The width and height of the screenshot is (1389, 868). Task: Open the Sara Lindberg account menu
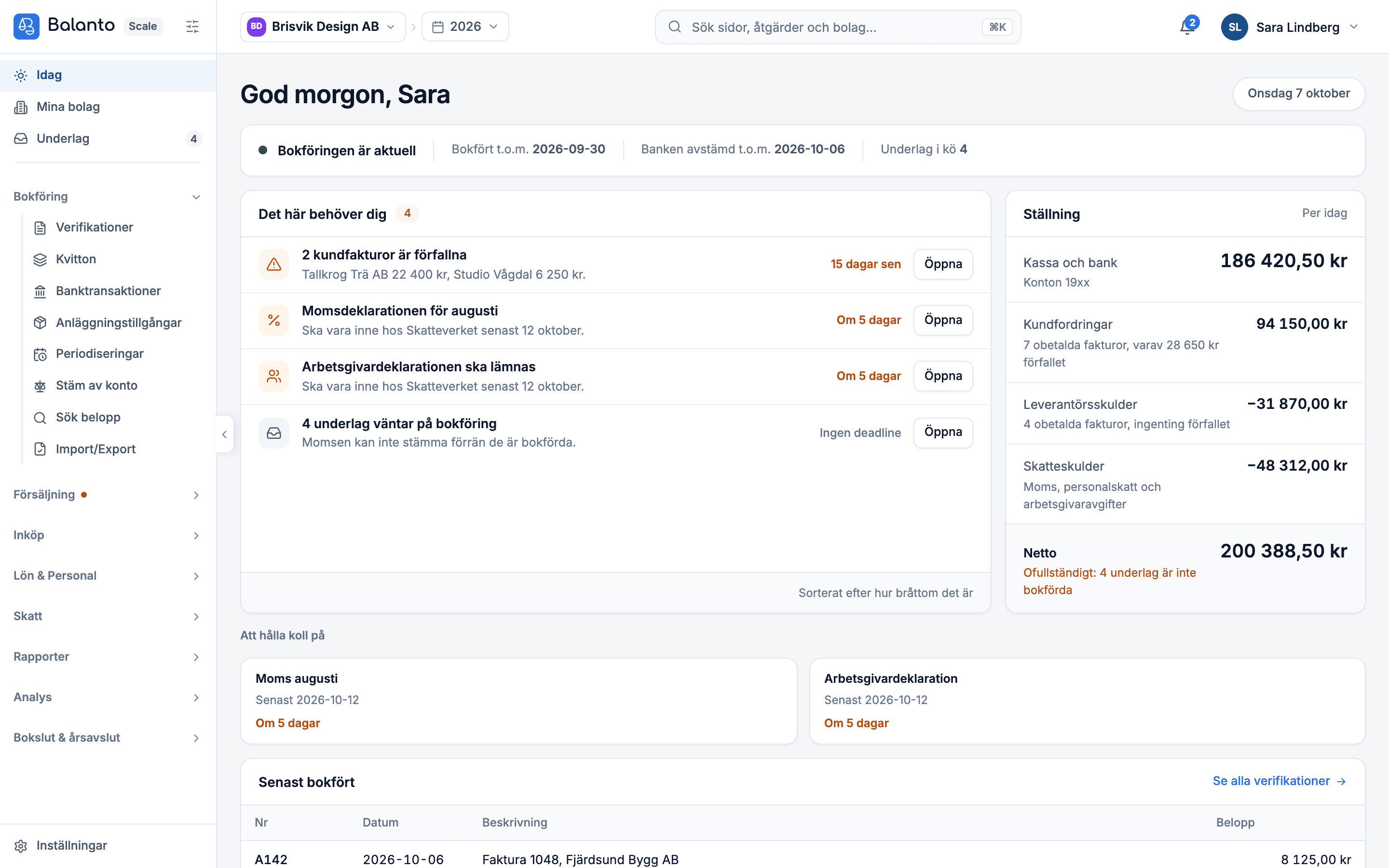[1290, 27]
